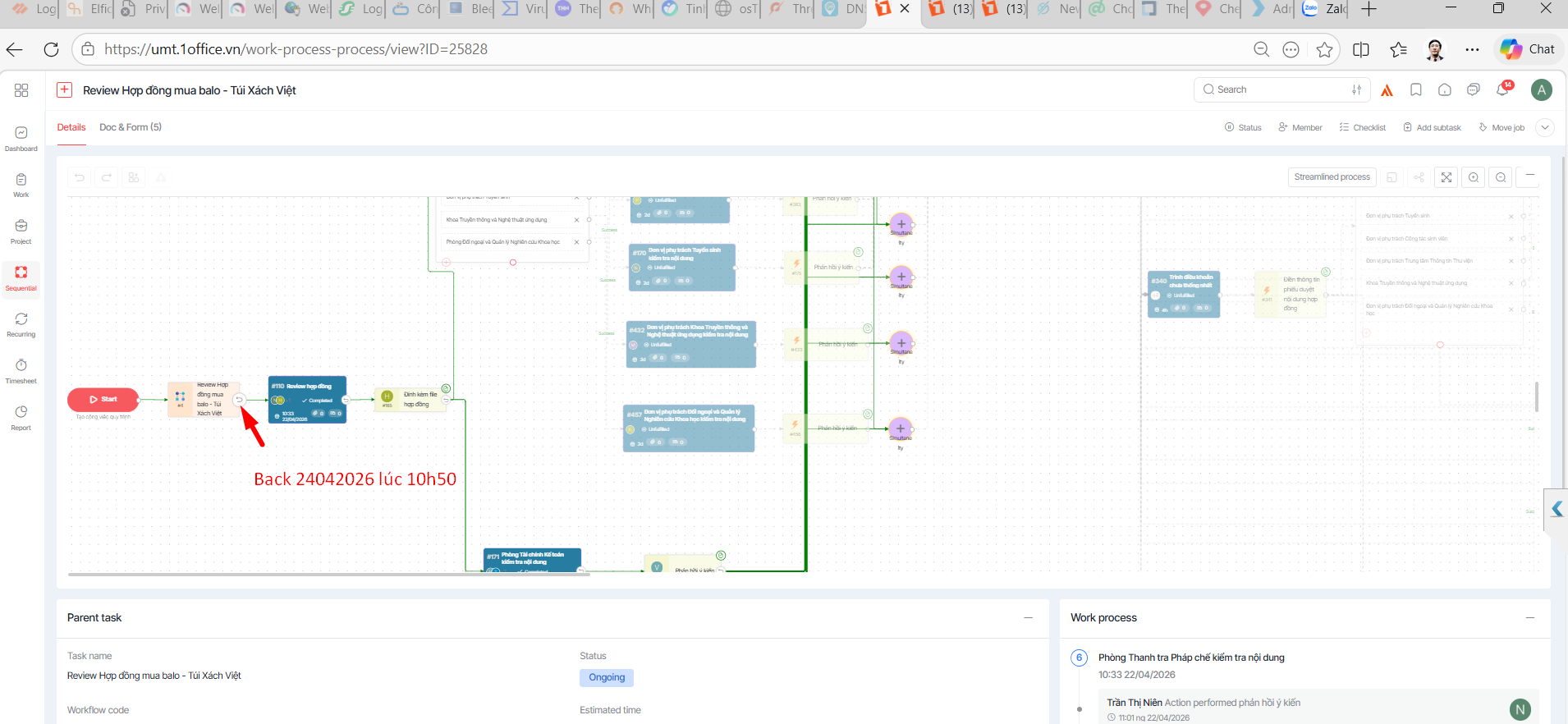Viewport: 1568px width, 724px height.
Task: Click the Move job button
Action: click(1502, 127)
